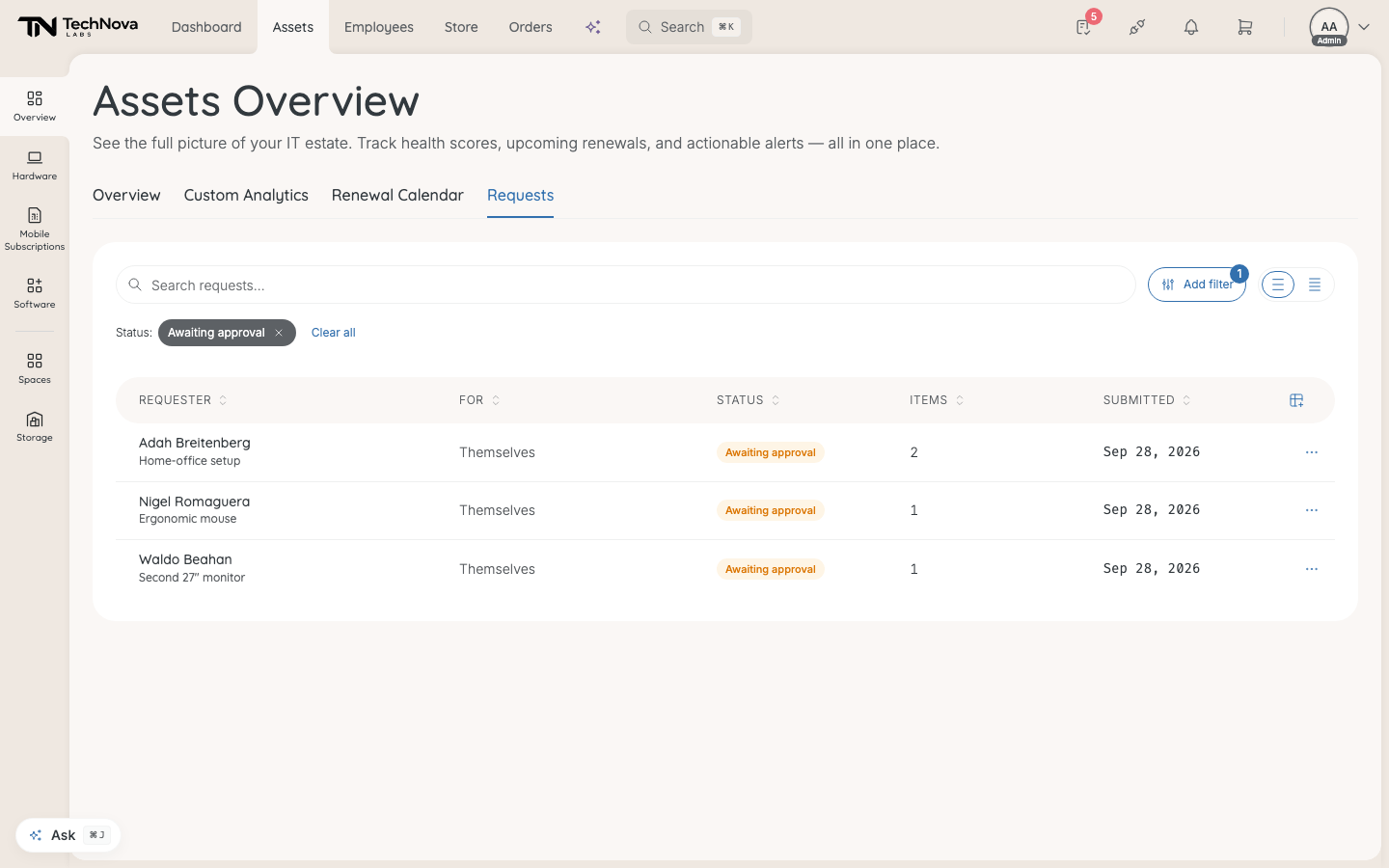
Task: Switch to the Custom Analytics tab
Action: pos(246,195)
